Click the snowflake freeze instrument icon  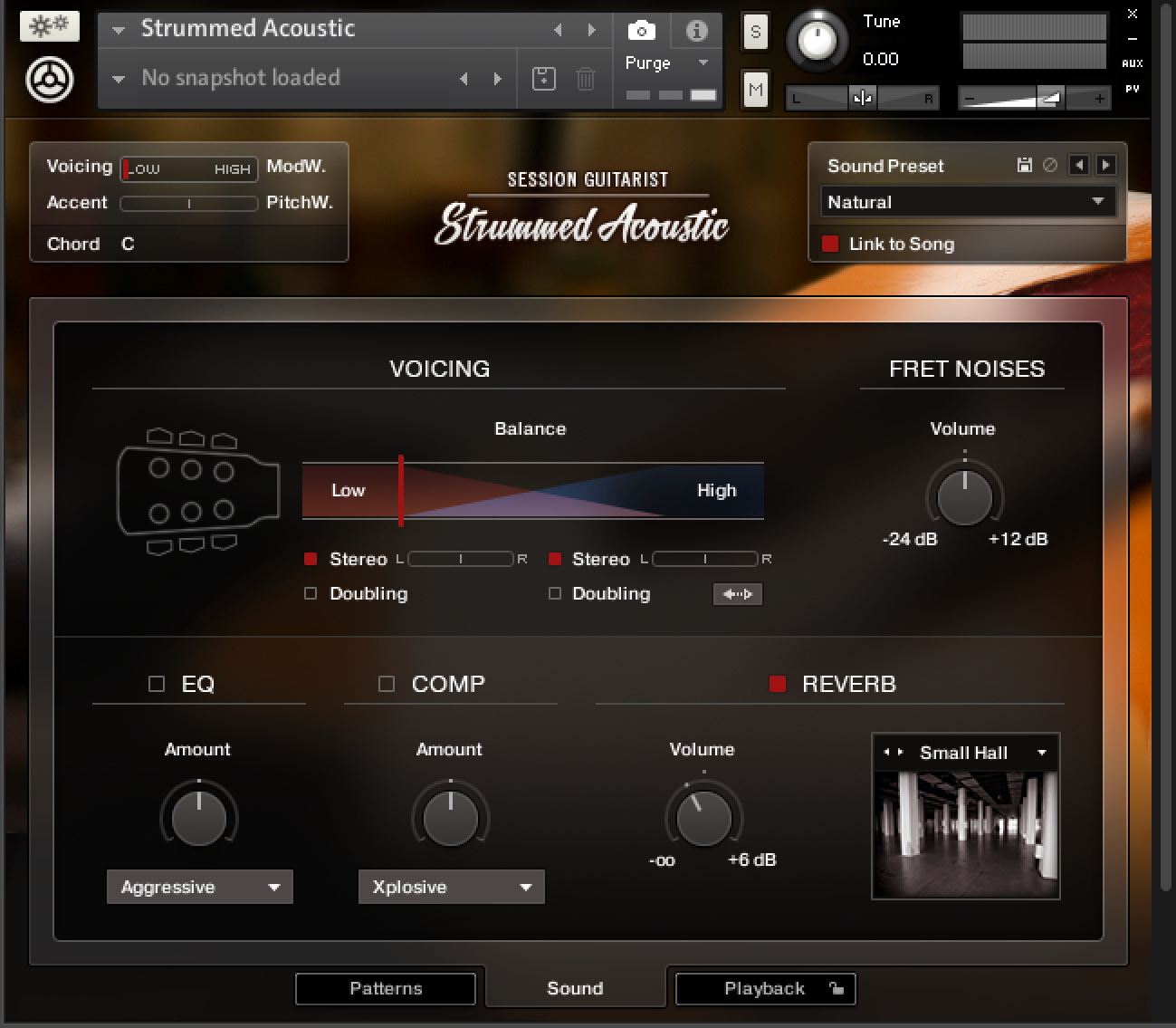(49, 26)
